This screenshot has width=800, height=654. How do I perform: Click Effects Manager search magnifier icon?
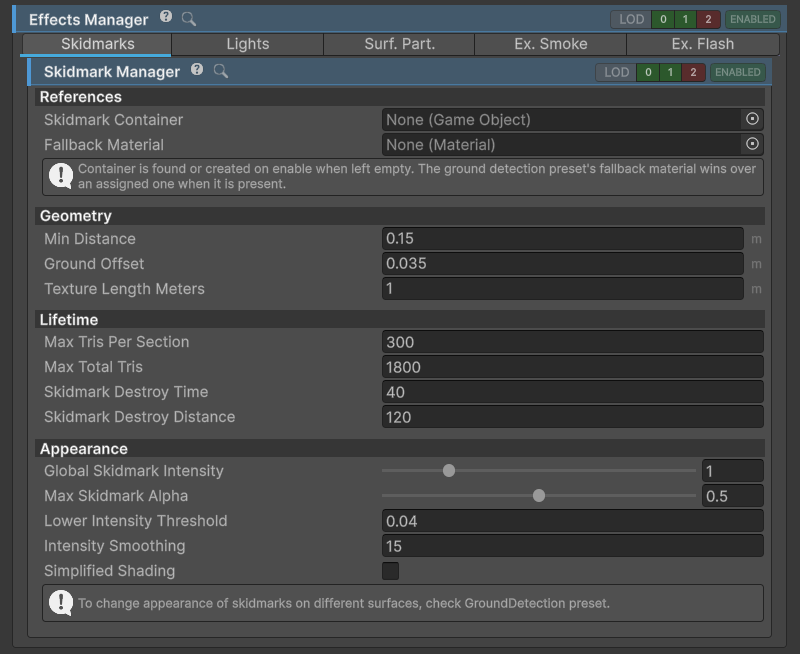pos(189,19)
